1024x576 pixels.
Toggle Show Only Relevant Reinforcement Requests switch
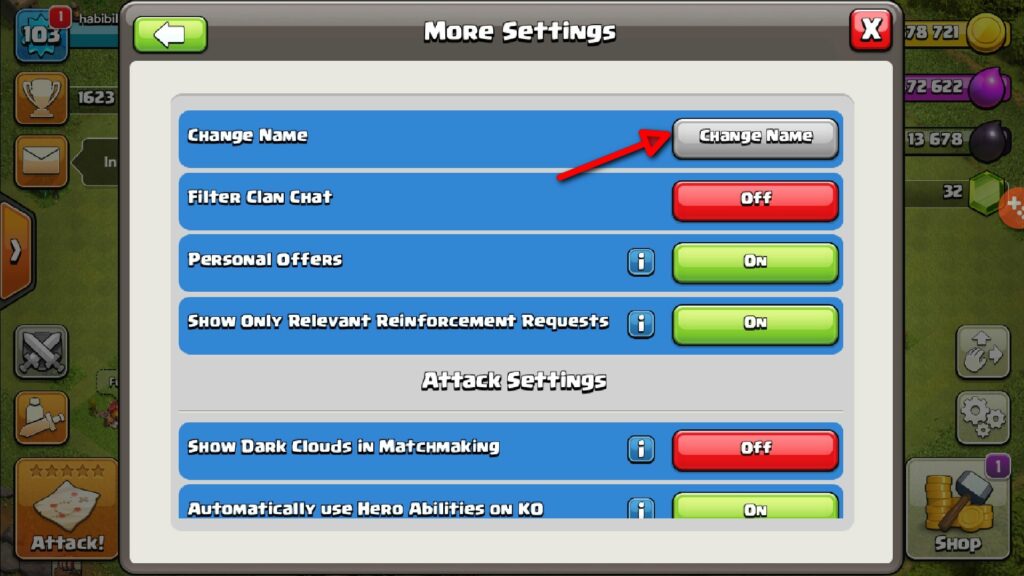[755, 325]
